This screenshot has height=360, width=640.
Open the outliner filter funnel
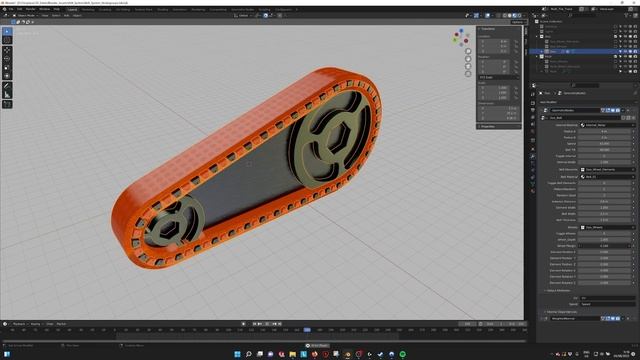pyautogui.click(x=627, y=16)
